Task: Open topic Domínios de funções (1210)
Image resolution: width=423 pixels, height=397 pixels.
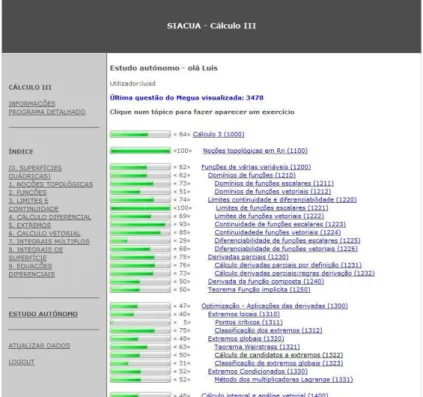Action: [x=252, y=175]
